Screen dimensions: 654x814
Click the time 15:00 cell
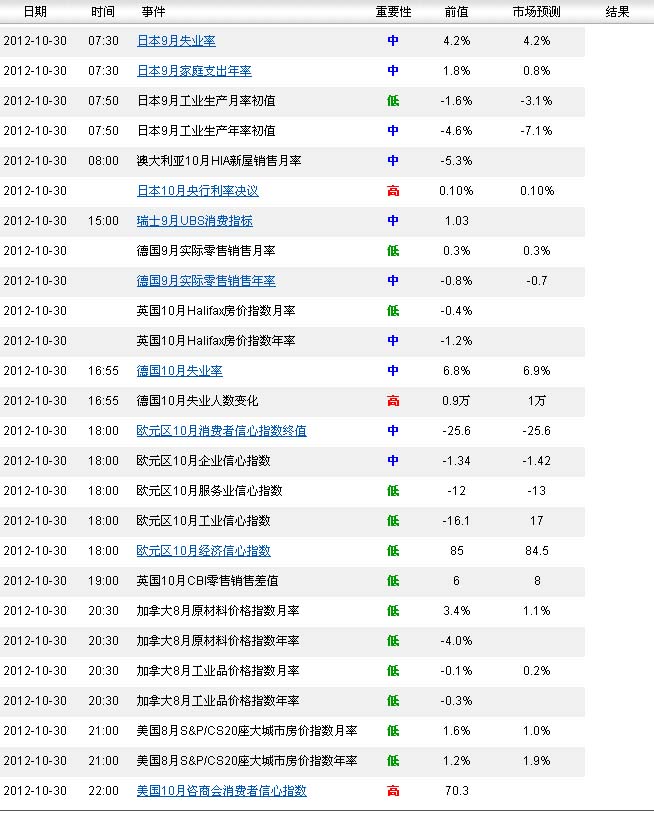[103, 221]
